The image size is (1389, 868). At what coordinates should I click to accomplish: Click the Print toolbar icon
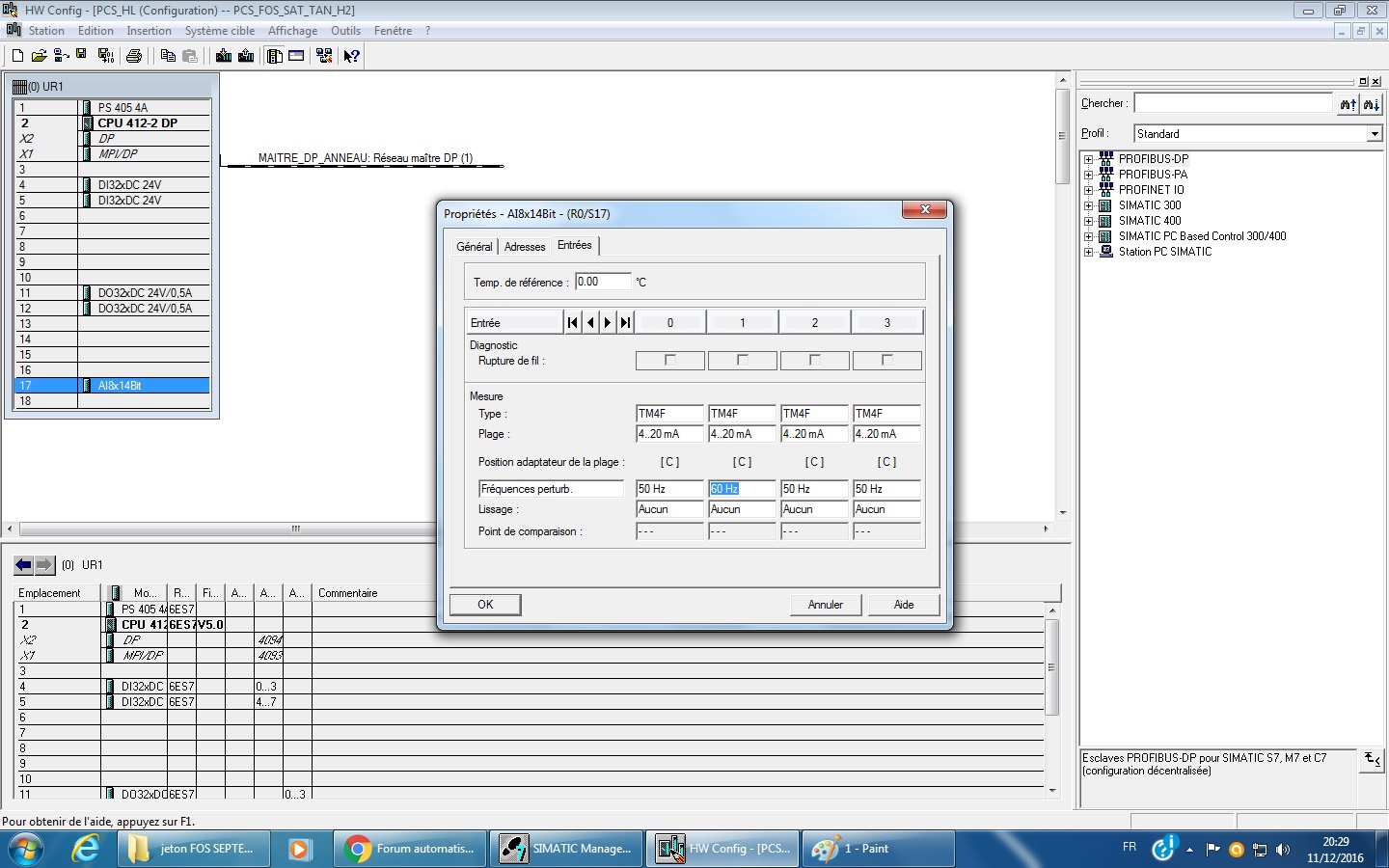coord(134,56)
